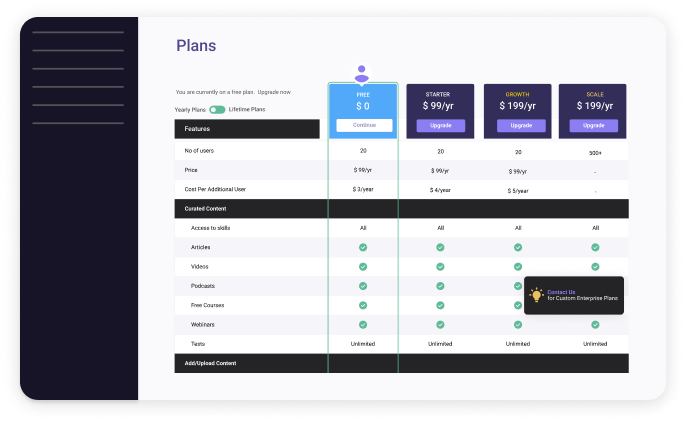Image resolution: width=687 pixels, height=423 pixels.
Task: Open the Contact Us link for Enterprise Plans
Action: point(561,292)
